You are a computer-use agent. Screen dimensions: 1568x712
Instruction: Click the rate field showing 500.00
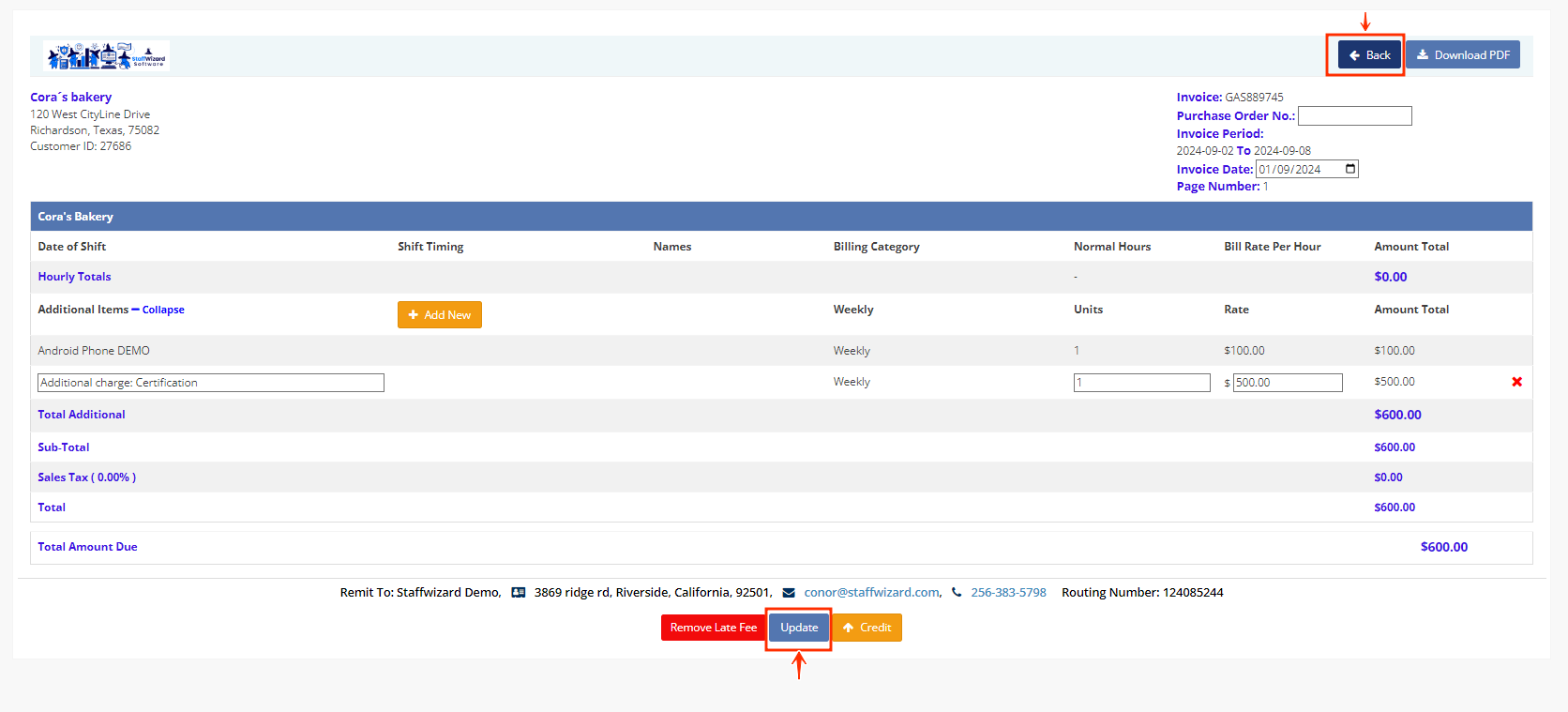click(x=1287, y=383)
